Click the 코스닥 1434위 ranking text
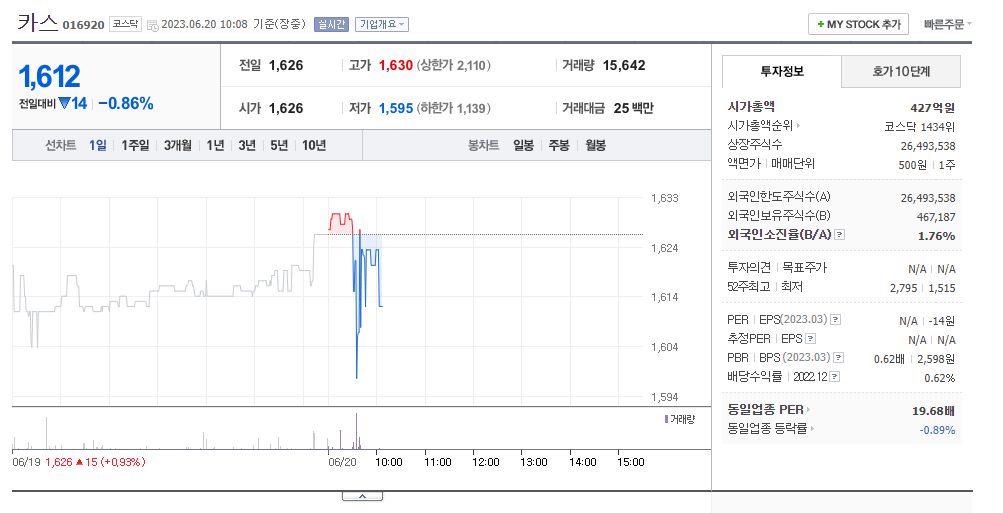 [x=919, y=127]
